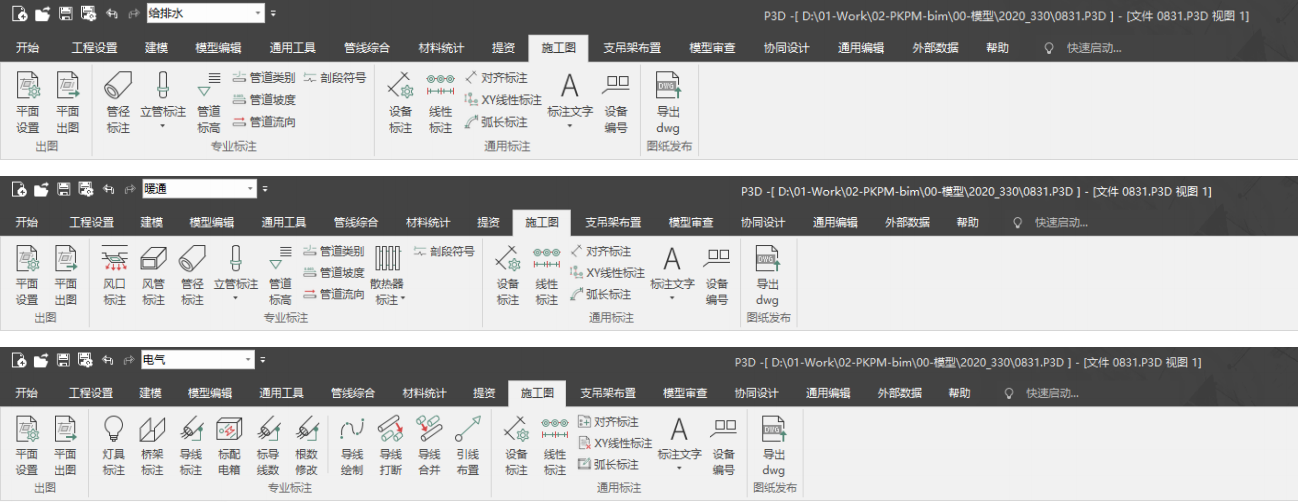This screenshot has width=1300, height=502.
Task: Click the save icon in the 给排水 title bar
Action: (65, 15)
